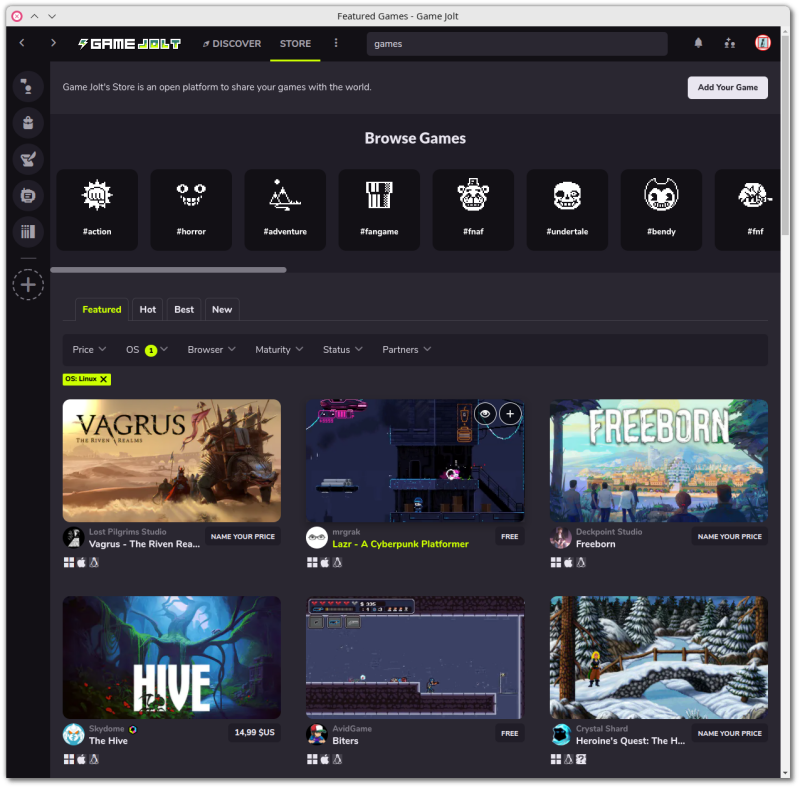Open the three-dot more menu

pos(336,43)
